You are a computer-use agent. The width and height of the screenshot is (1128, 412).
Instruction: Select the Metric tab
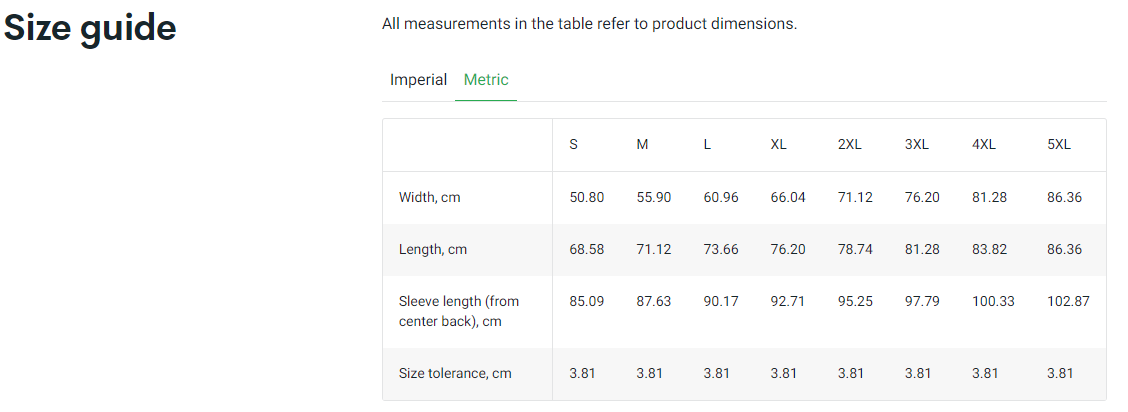point(486,80)
